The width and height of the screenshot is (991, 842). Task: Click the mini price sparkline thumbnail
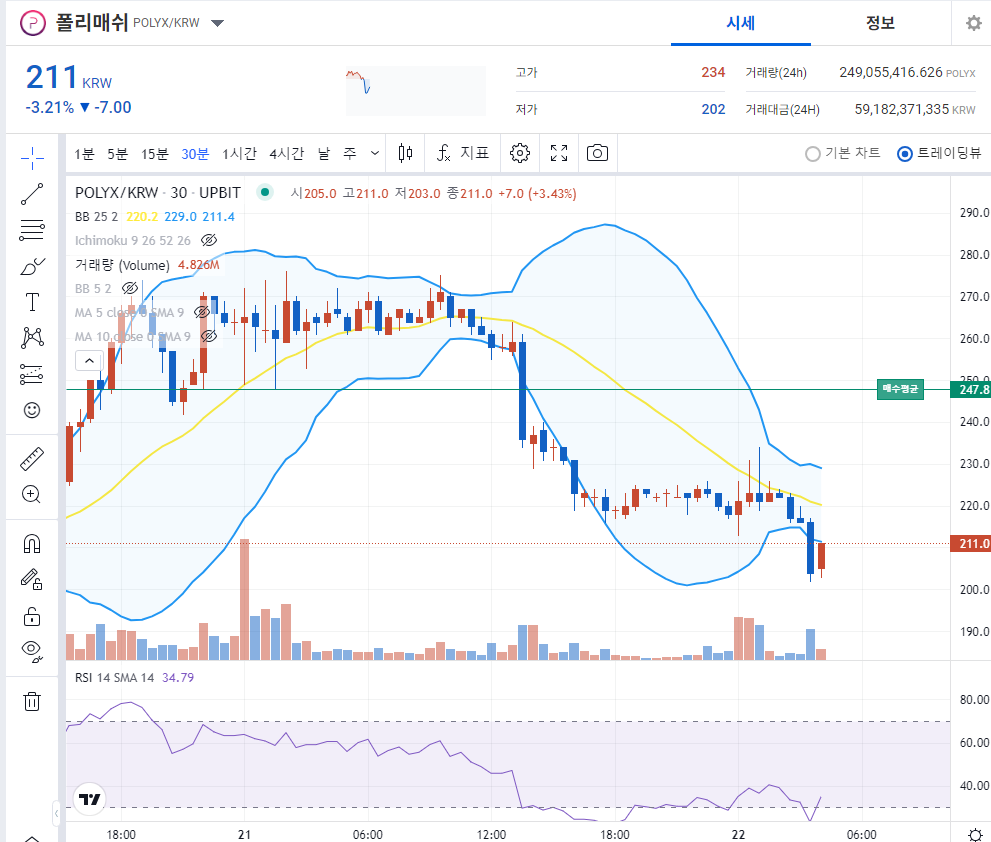click(416, 90)
